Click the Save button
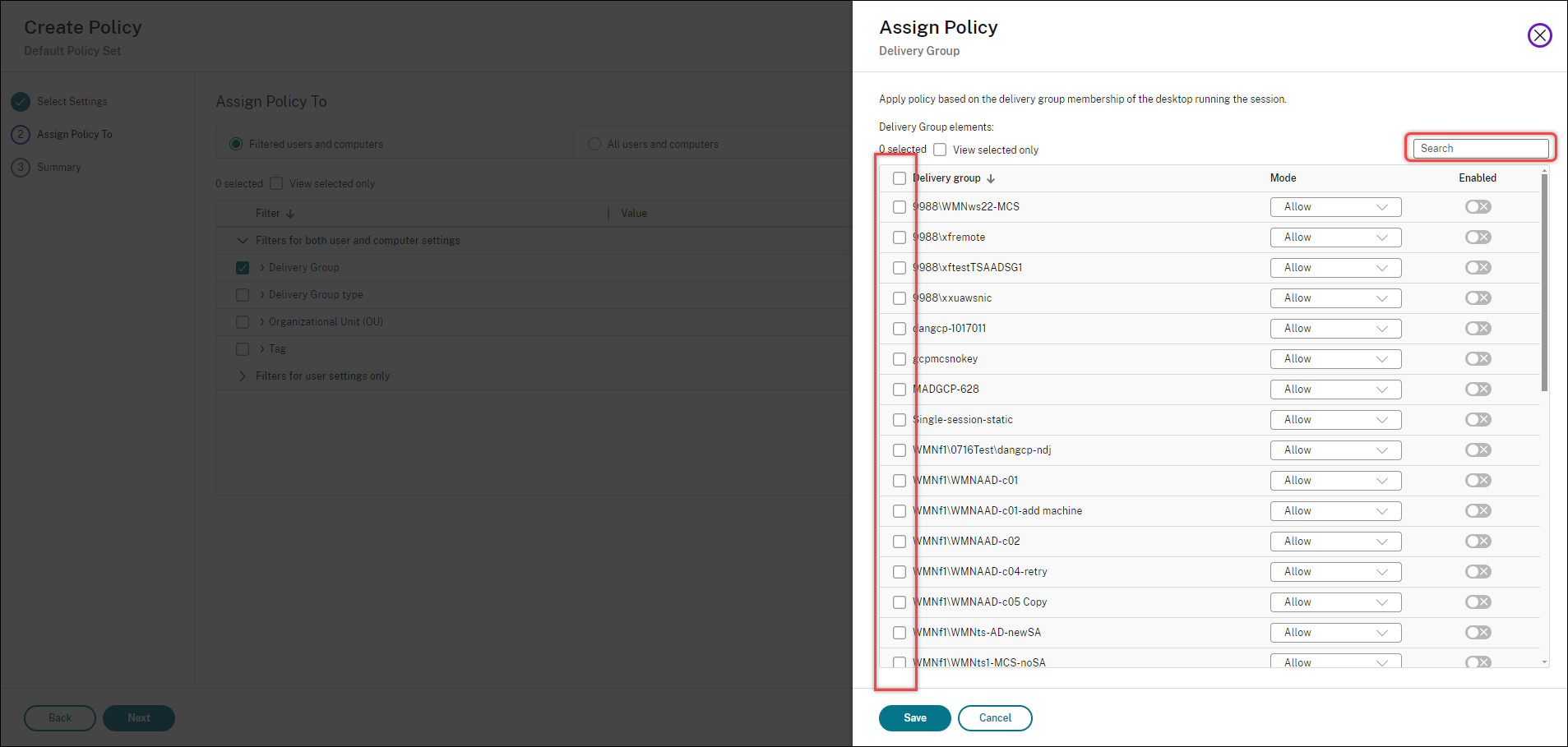The width and height of the screenshot is (1568, 747). pyautogui.click(x=914, y=718)
